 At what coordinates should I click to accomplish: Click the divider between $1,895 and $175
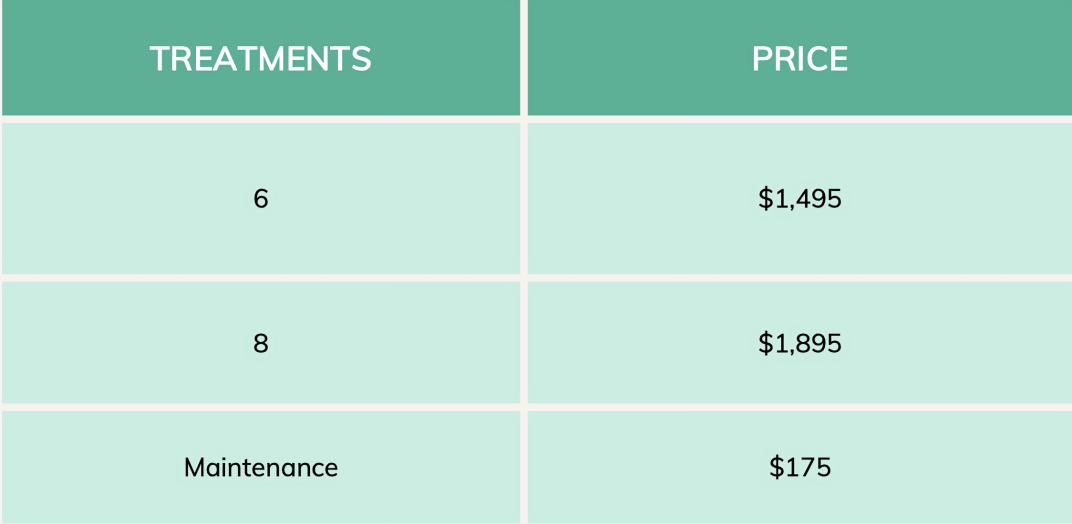click(799, 407)
